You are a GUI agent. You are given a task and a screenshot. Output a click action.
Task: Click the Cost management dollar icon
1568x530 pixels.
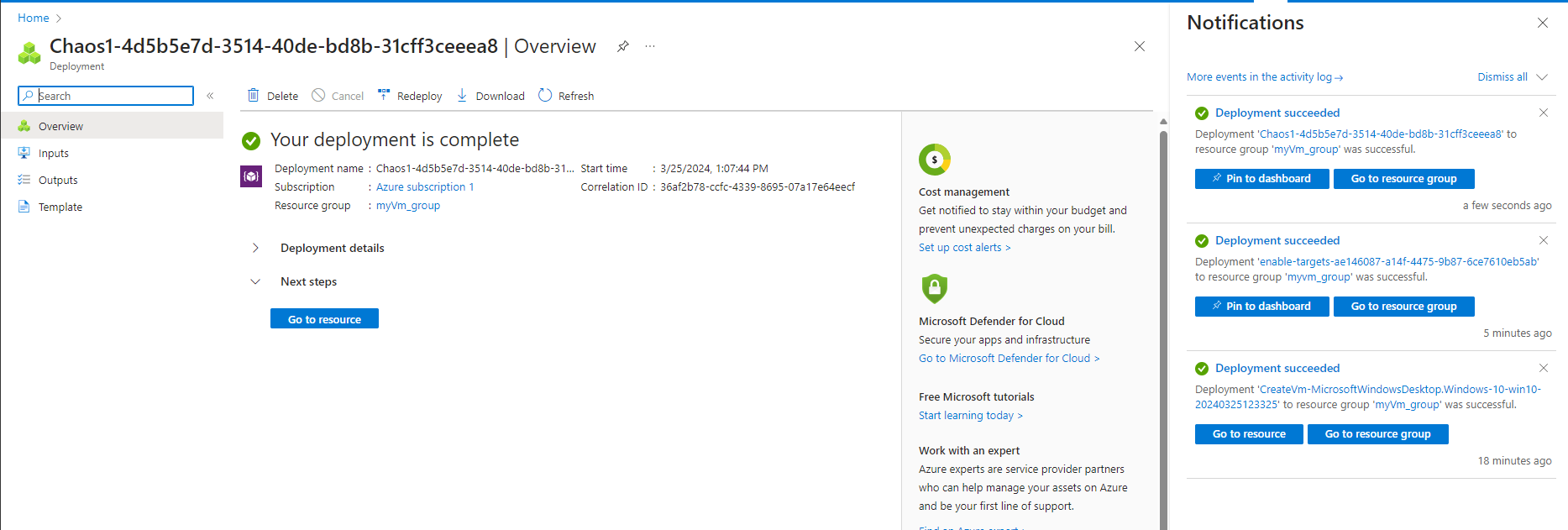coord(934,160)
